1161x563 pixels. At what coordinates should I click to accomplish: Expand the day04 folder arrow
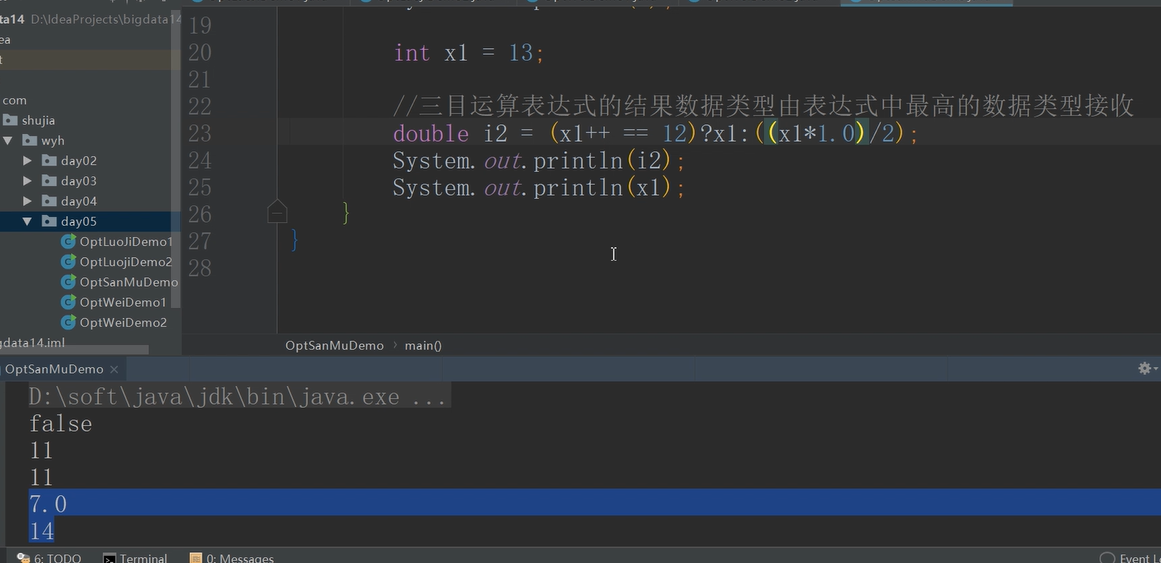tap(27, 201)
